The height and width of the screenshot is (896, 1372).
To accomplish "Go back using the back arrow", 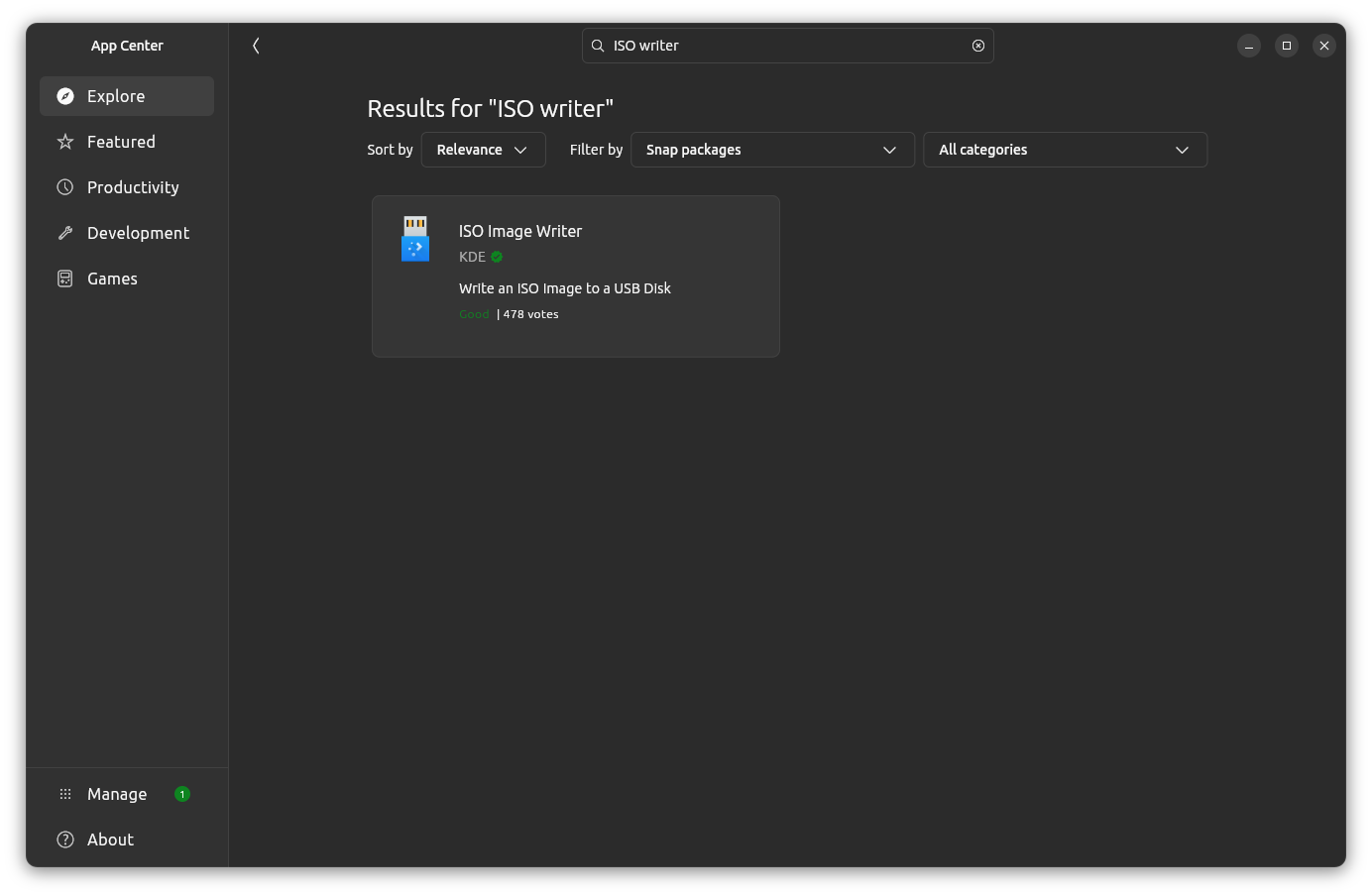I will (256, 46).
